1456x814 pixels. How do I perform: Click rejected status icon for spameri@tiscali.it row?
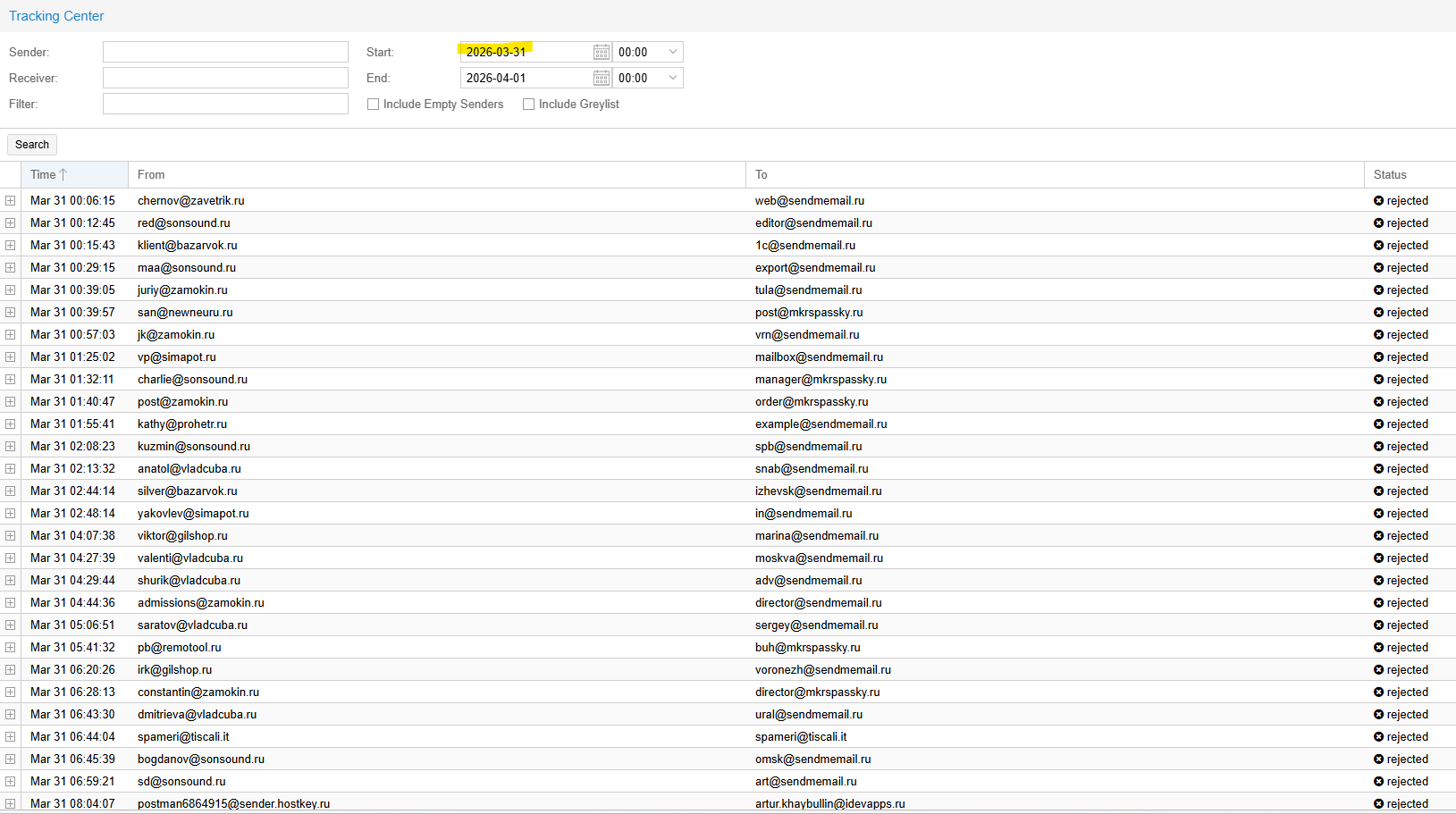click(x=1378, y=737)
